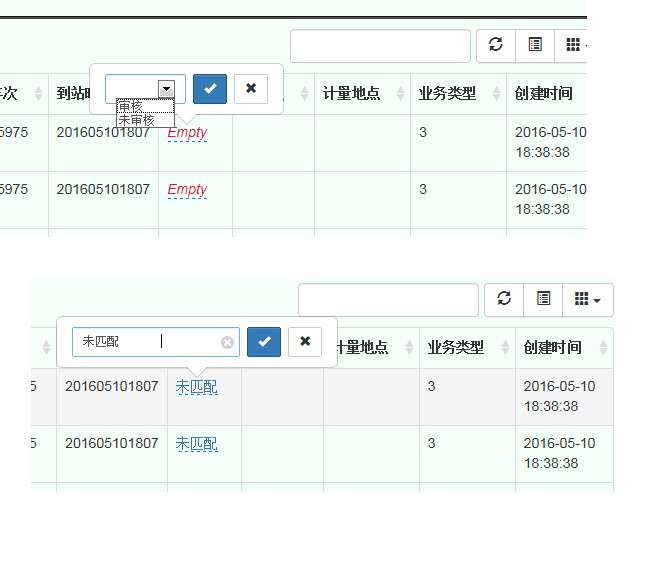Clear the 未匹配 text input

[x=227, y=342]
